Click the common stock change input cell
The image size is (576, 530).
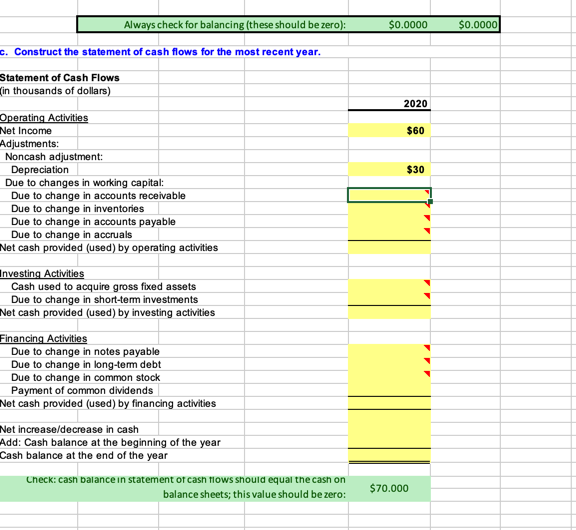[389, 377]
